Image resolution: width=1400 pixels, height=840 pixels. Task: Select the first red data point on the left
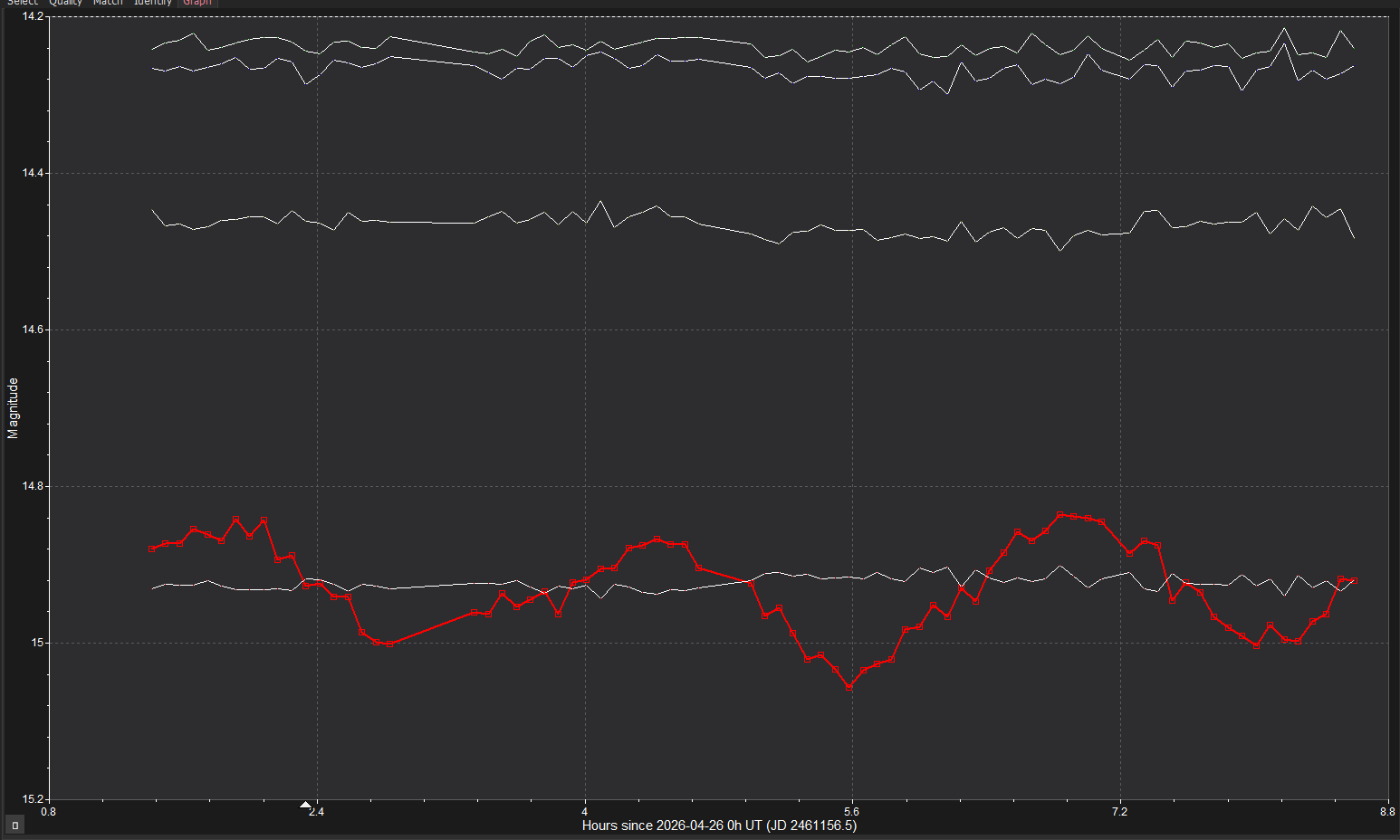tap(151, 549)
